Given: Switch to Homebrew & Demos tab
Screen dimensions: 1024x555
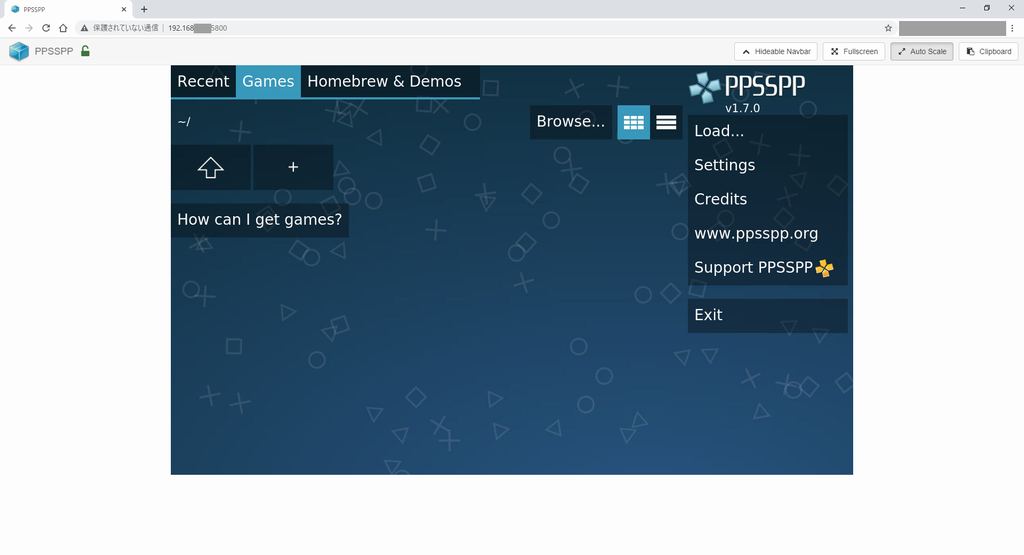Looking at the screenshot, I should tap(390, 82).
